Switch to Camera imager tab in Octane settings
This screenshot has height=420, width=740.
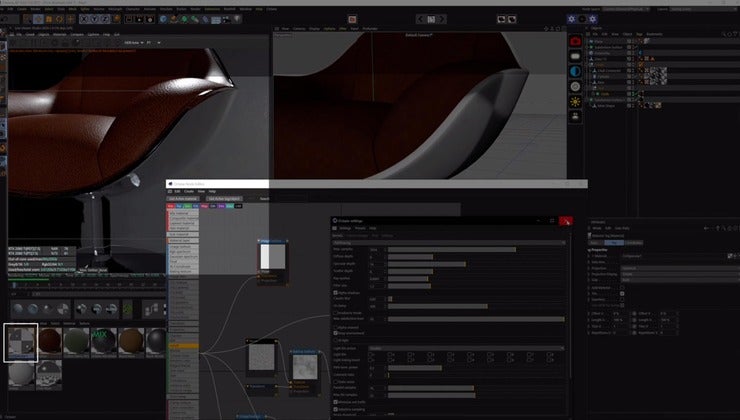tap(356, 235)
